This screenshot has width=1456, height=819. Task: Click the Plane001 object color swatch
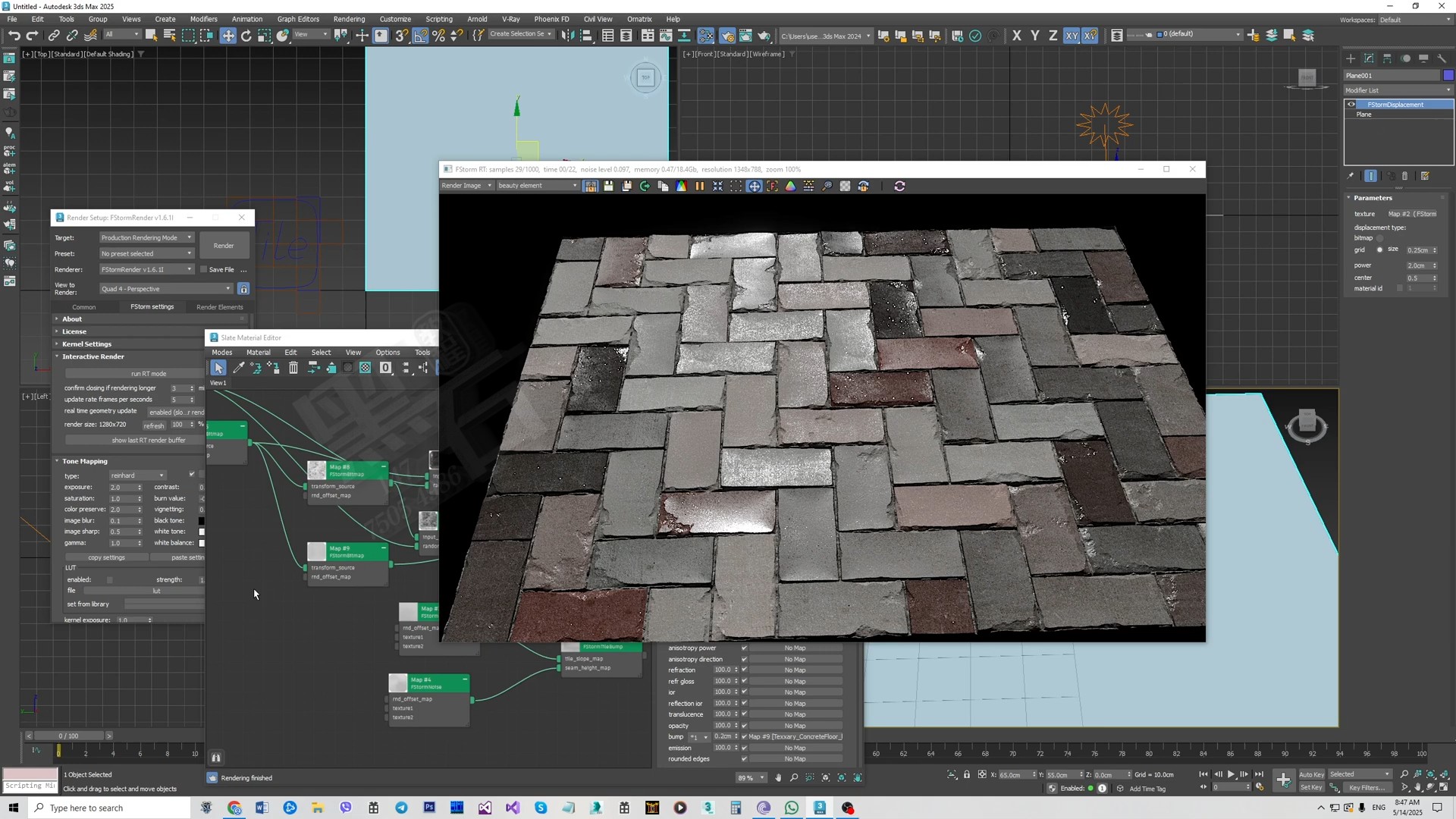point(1448,76)
